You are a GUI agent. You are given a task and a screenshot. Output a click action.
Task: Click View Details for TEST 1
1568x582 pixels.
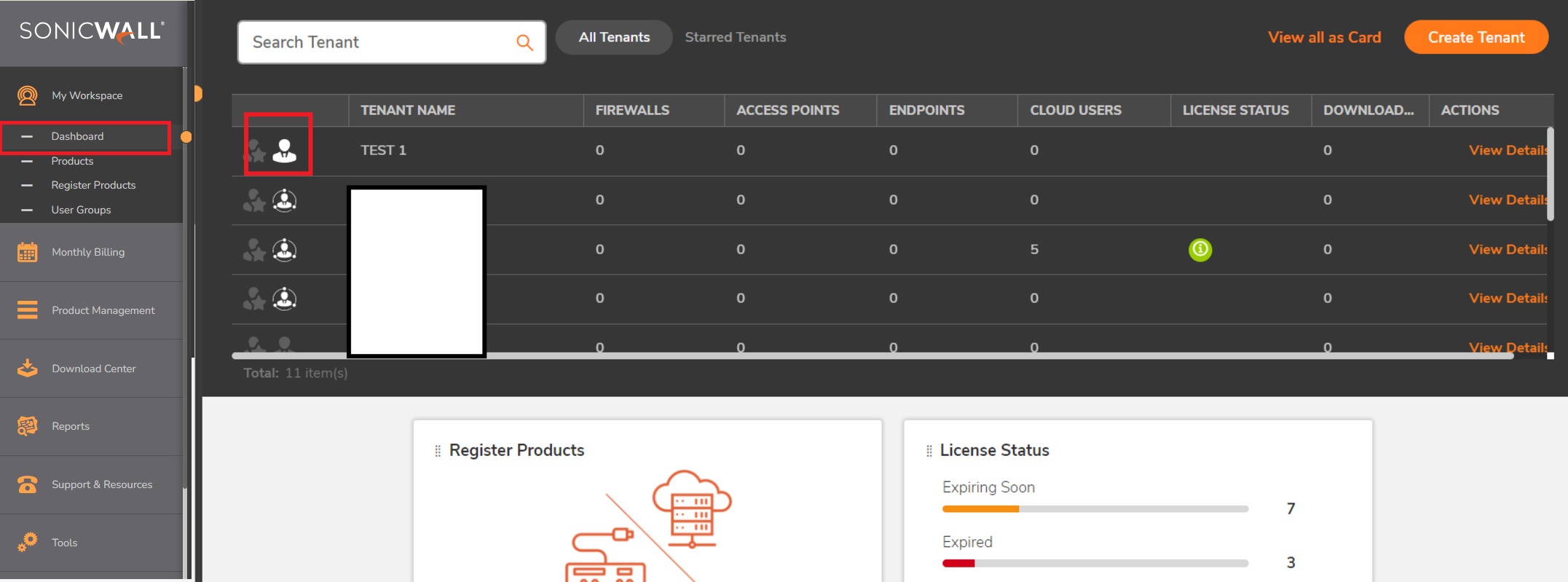1508,150
